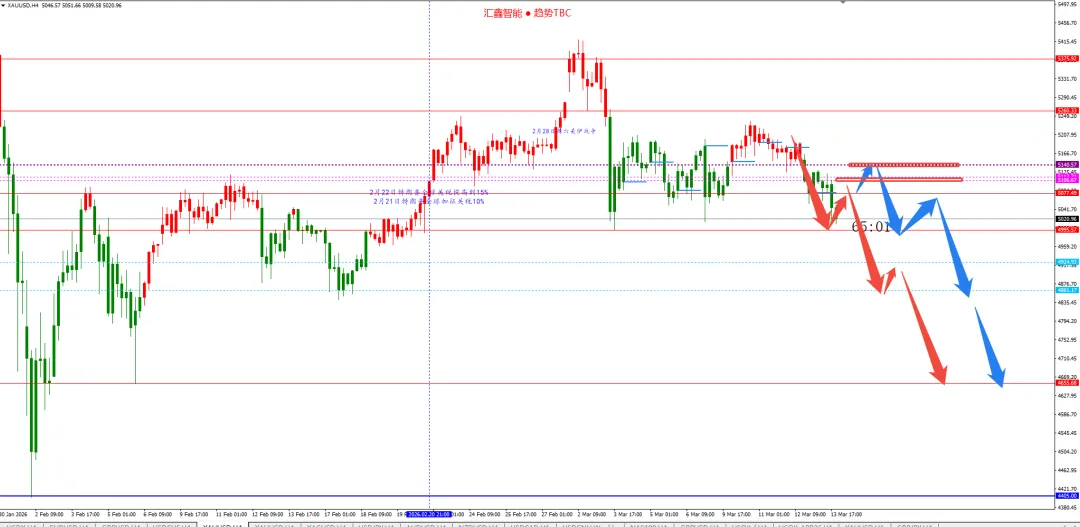Click the 5497.95 price scale value

(1068, 4)
